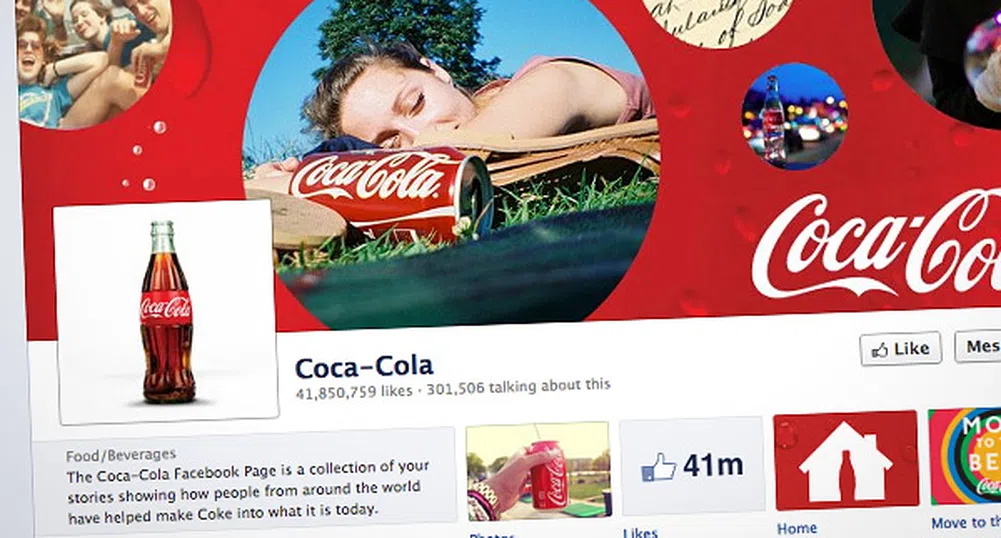
Task: Click the Move to the Beat label
Action: (966, 523)
